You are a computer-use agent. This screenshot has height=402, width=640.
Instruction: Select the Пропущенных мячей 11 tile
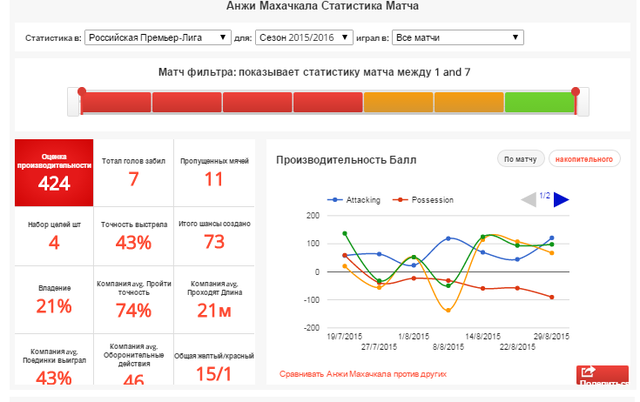click(214, 173)
